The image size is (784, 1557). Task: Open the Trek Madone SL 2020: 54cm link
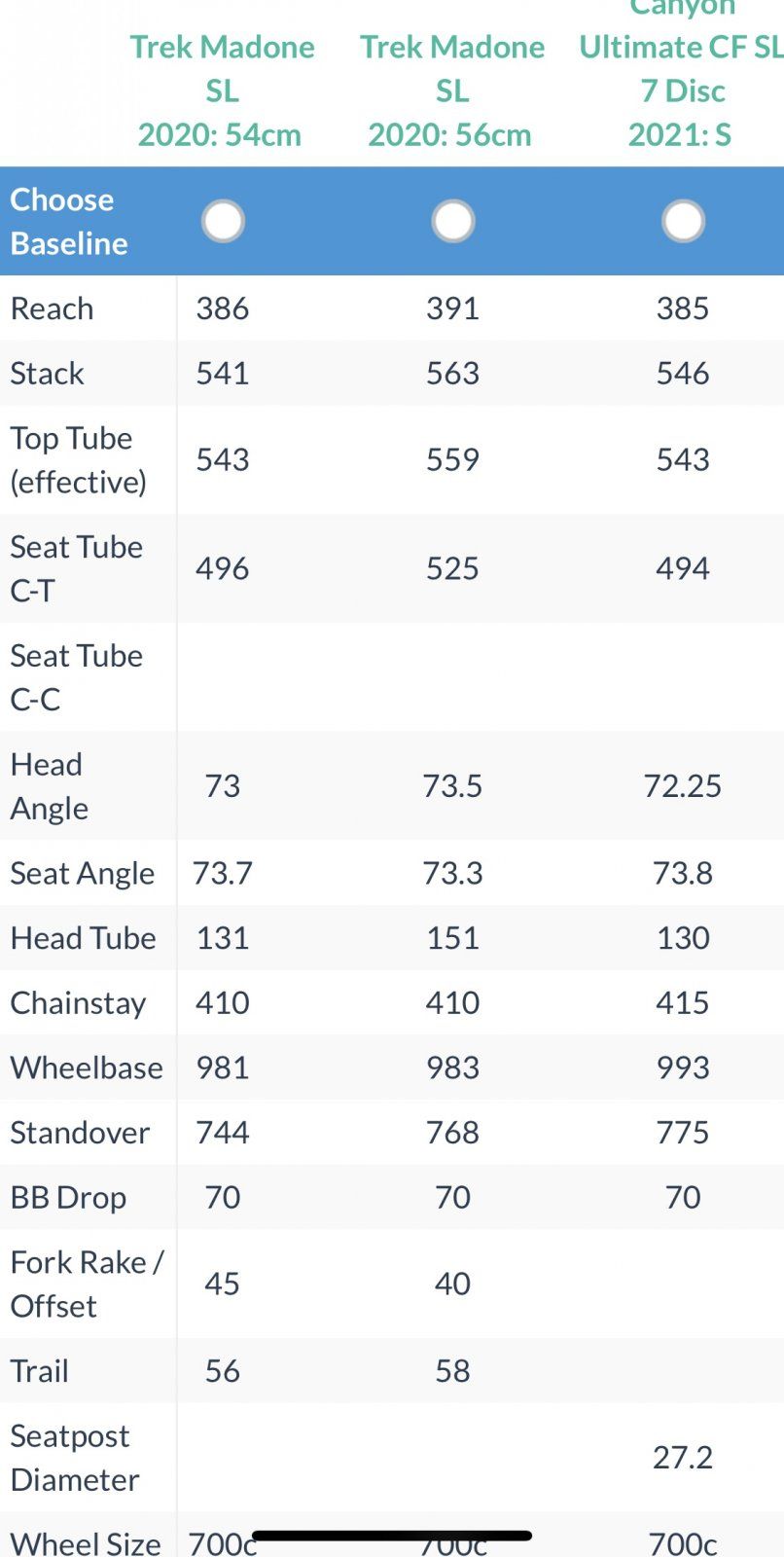coord(222,91)
